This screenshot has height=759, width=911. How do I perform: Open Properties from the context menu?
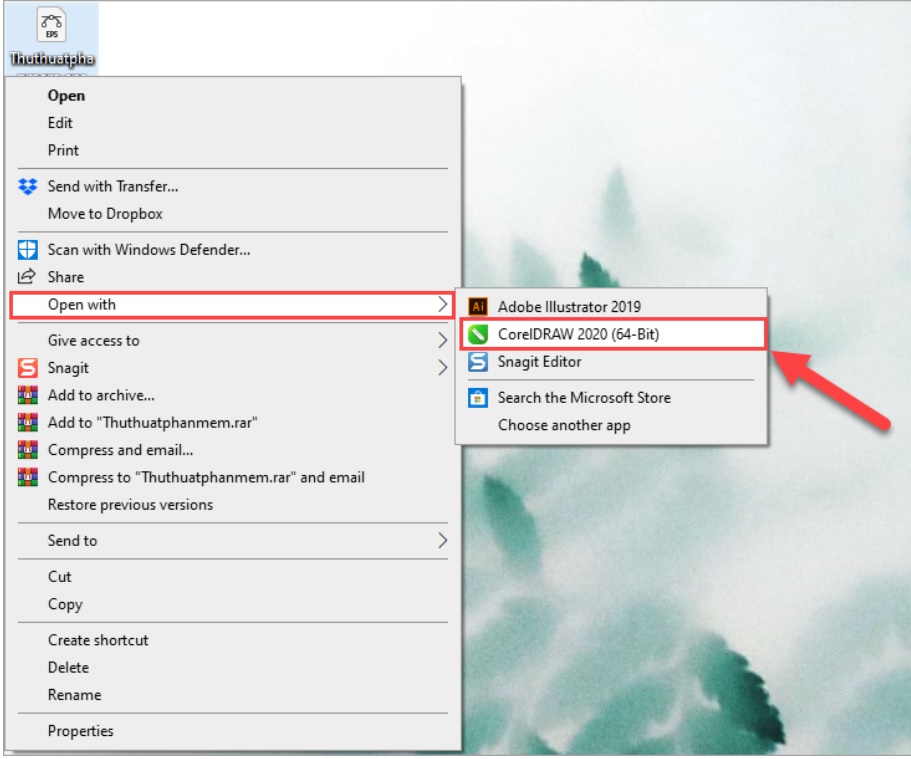tap(233, 731)
